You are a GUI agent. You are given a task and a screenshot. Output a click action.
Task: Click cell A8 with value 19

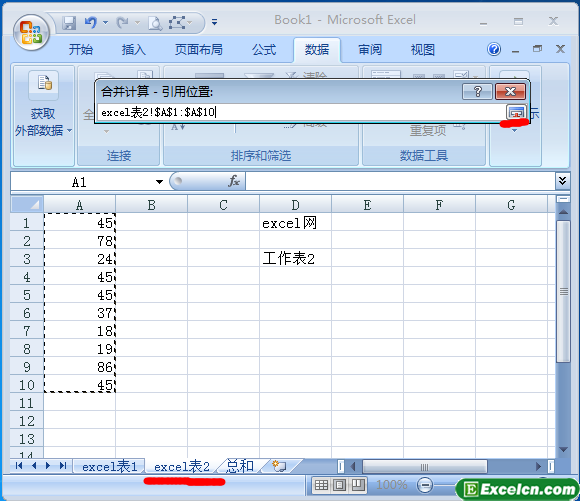point(80,349)
